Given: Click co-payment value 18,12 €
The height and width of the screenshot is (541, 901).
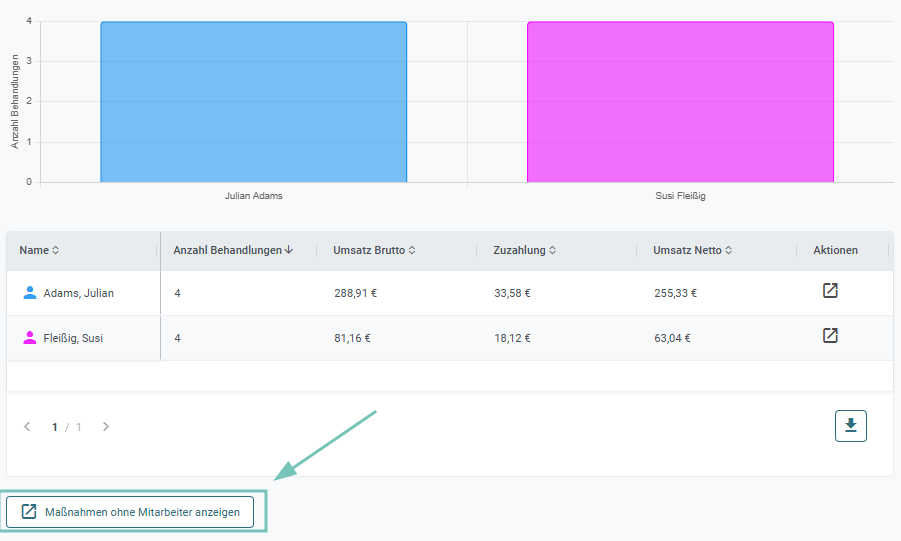Looking at the screenshot, I should [512, 338].
